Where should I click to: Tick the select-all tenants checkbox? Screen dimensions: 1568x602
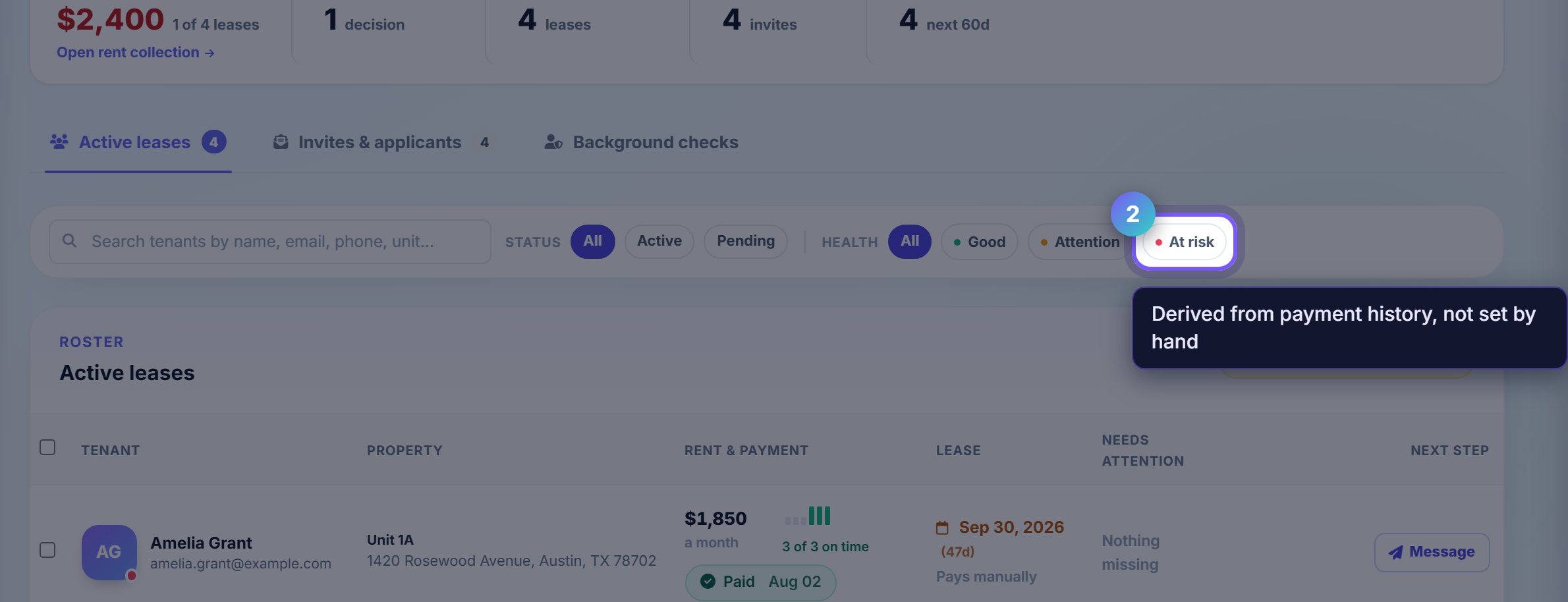pyautogui.click(x=47, y=447)
